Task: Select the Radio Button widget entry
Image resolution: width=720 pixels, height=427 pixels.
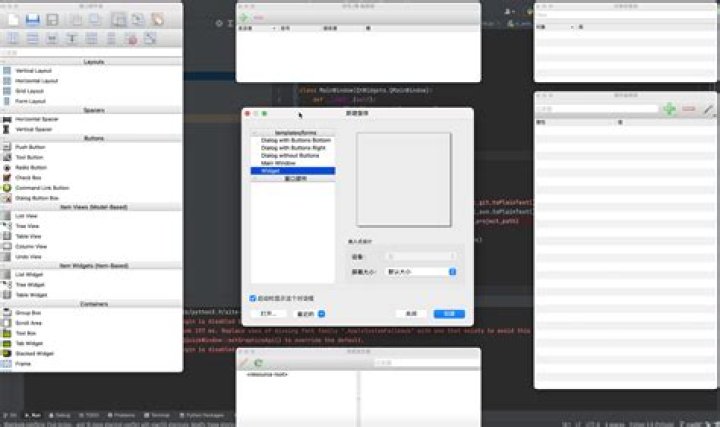Action: (30, 167)
